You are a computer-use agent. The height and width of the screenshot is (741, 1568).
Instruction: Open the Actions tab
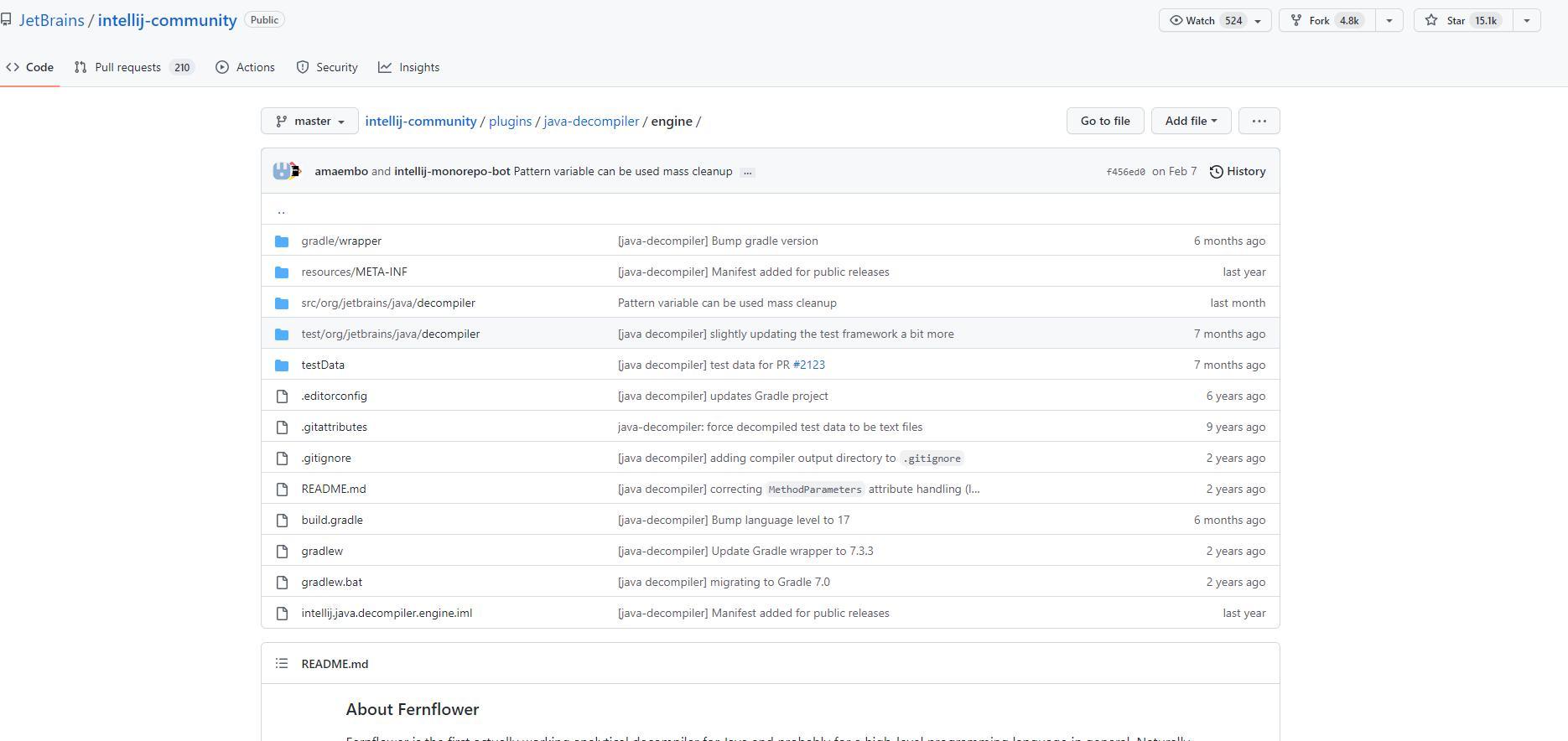pyautogui.click(x=245, y=67)
